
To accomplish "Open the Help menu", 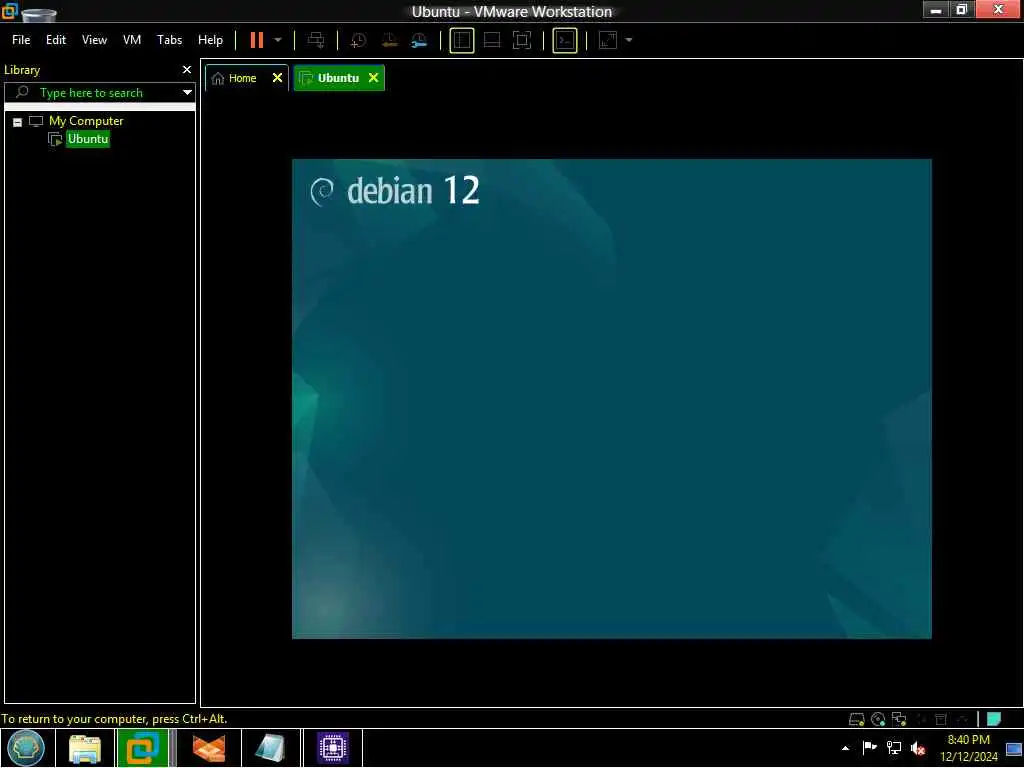I will 210,40.
